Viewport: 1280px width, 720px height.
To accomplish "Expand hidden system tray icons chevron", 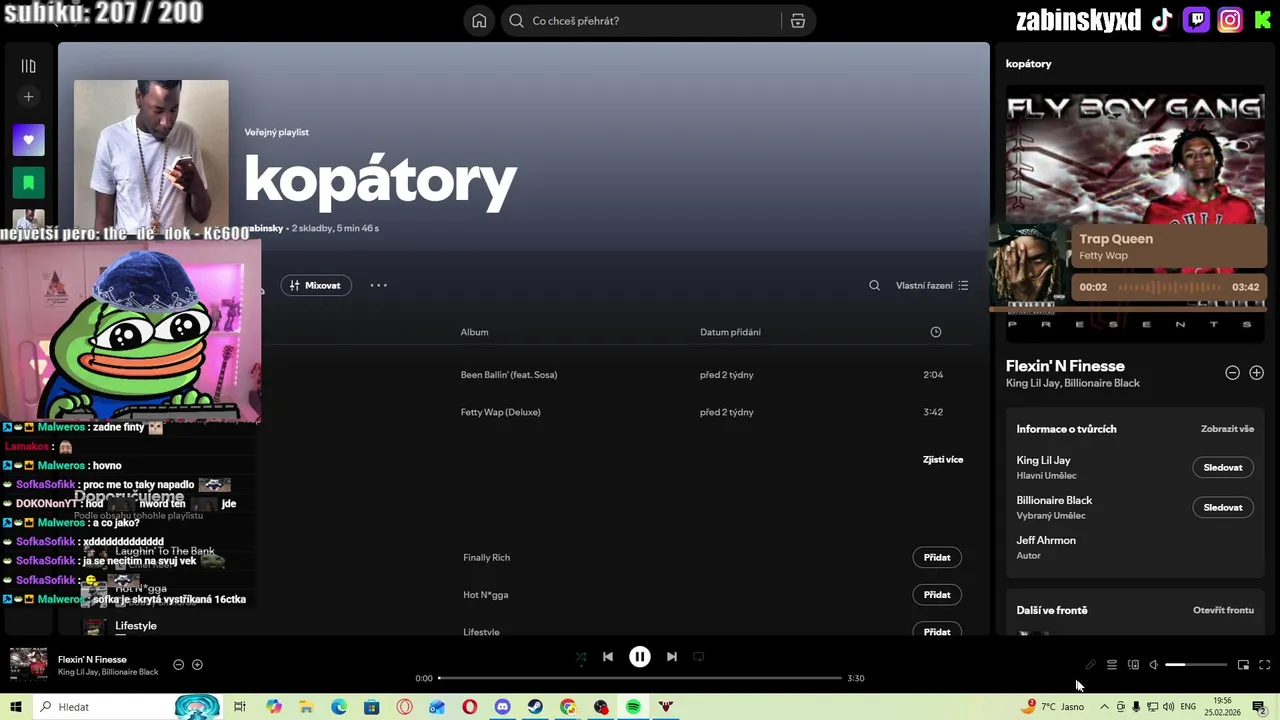I will click(x=1104, y=707).
